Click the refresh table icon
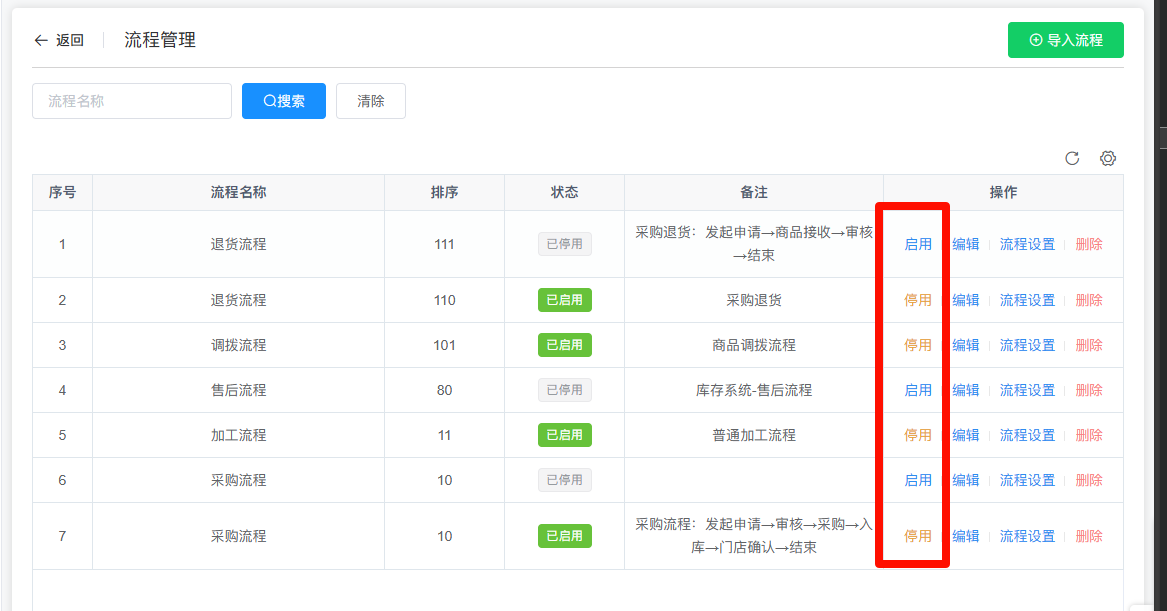The width and height of the screenshot is (1167, 611). tap(1072, 158)
